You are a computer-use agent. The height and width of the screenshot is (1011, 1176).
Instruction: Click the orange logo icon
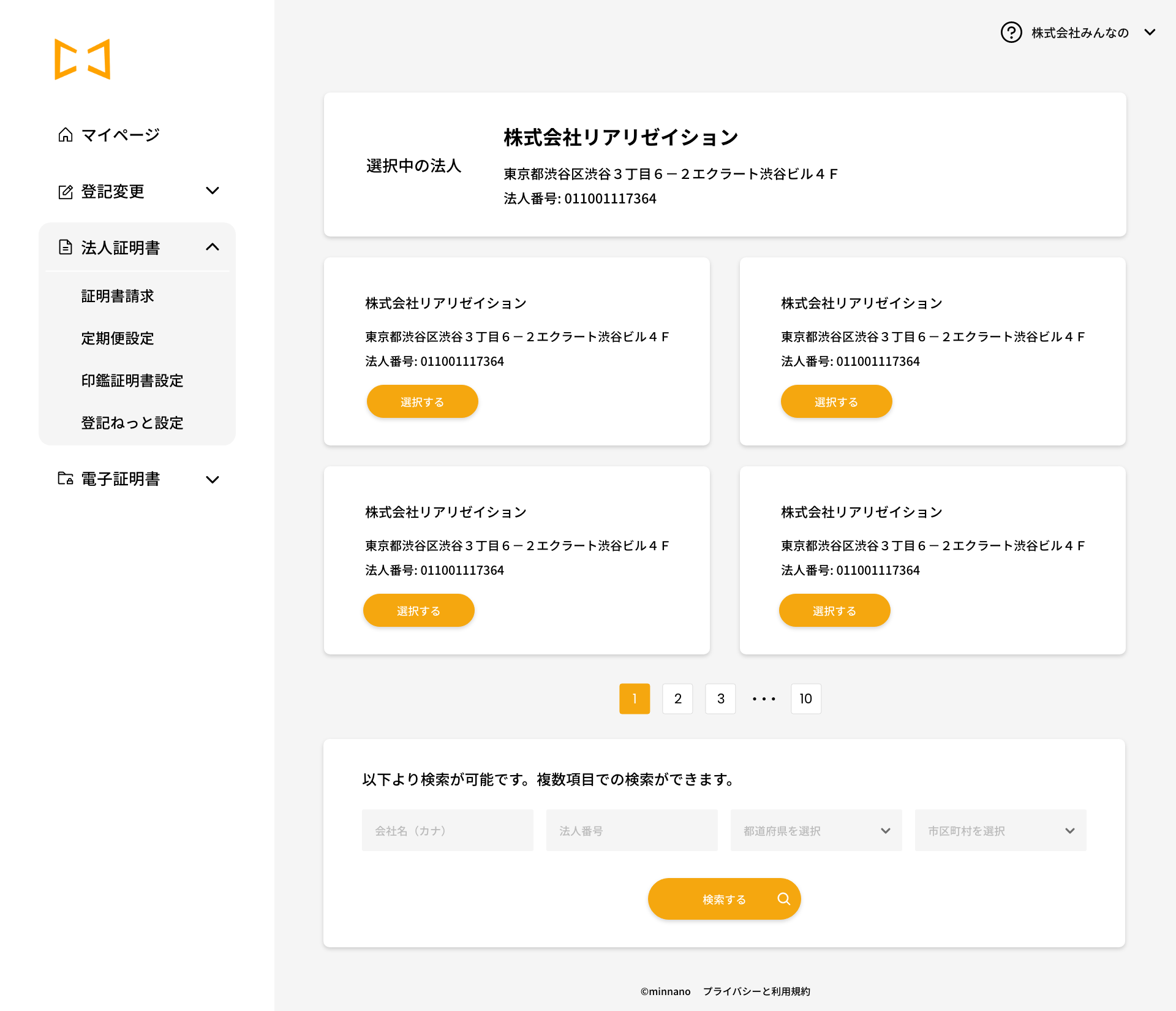pyautogui.click(x=83, y=59)
